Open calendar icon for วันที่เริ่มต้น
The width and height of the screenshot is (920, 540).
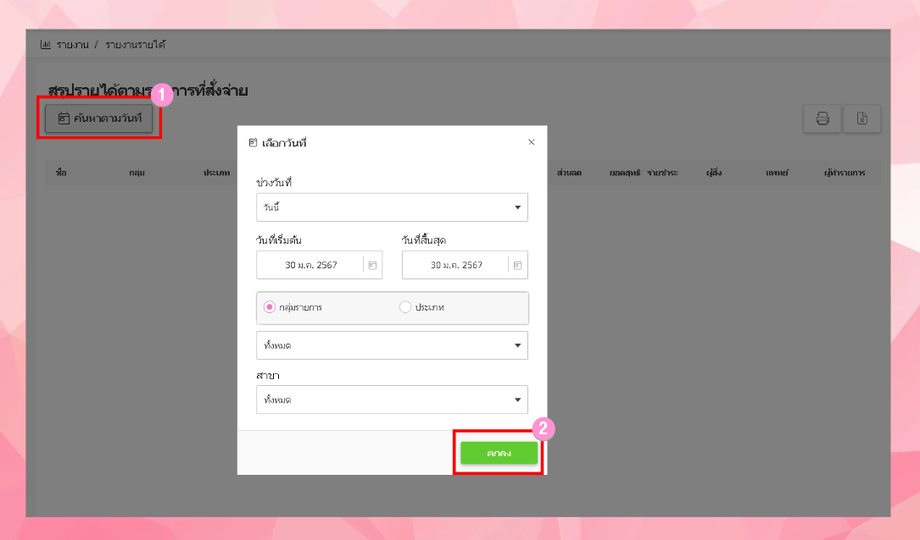[372, 265]
